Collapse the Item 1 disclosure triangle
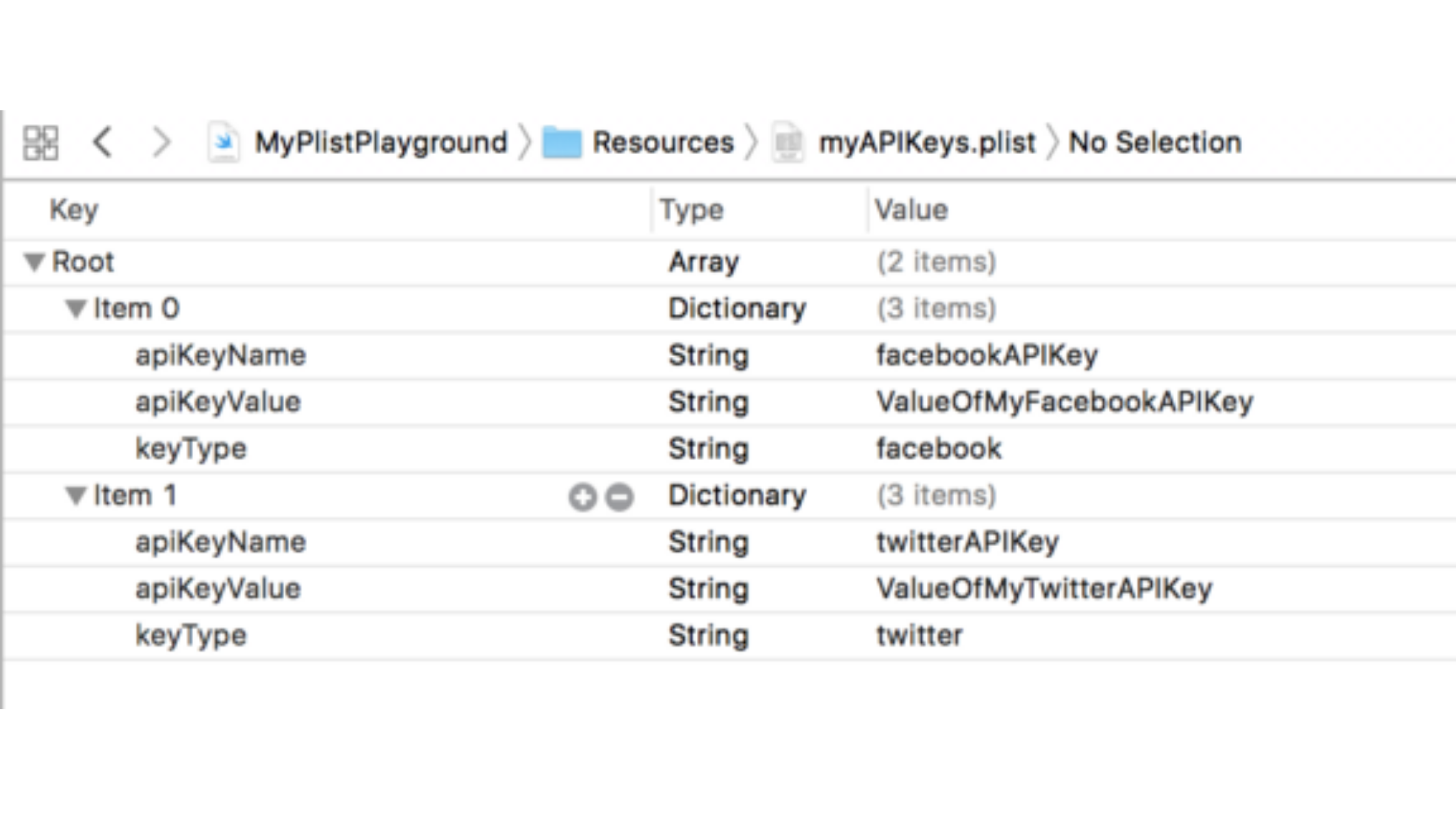 [76, 496]
